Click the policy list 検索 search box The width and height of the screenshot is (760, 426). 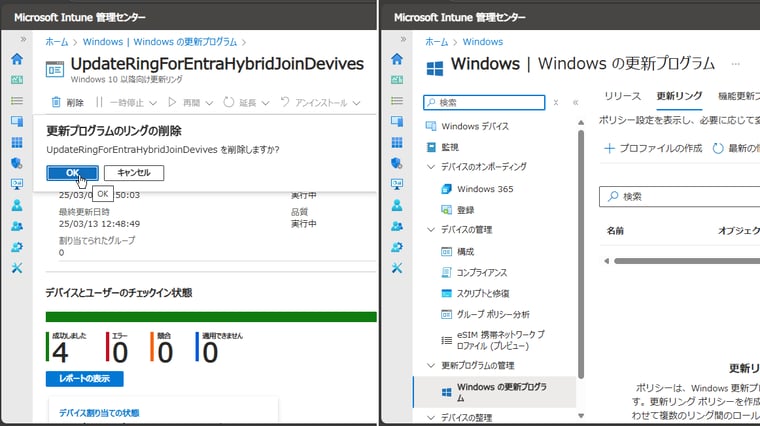click(x=680, y=197)
